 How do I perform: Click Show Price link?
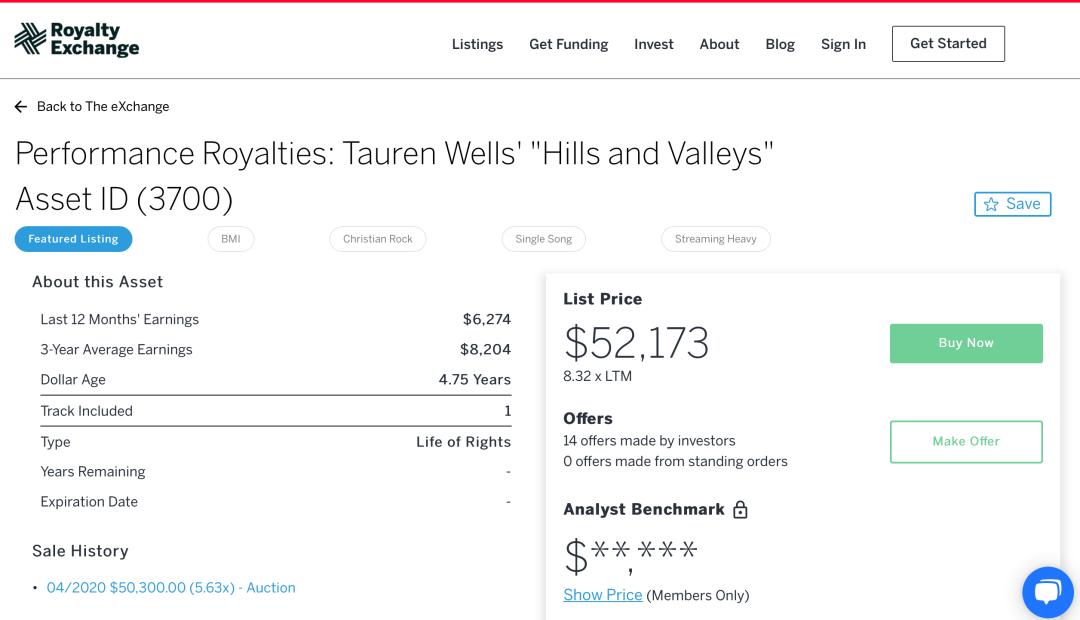[x=603, y=595]
